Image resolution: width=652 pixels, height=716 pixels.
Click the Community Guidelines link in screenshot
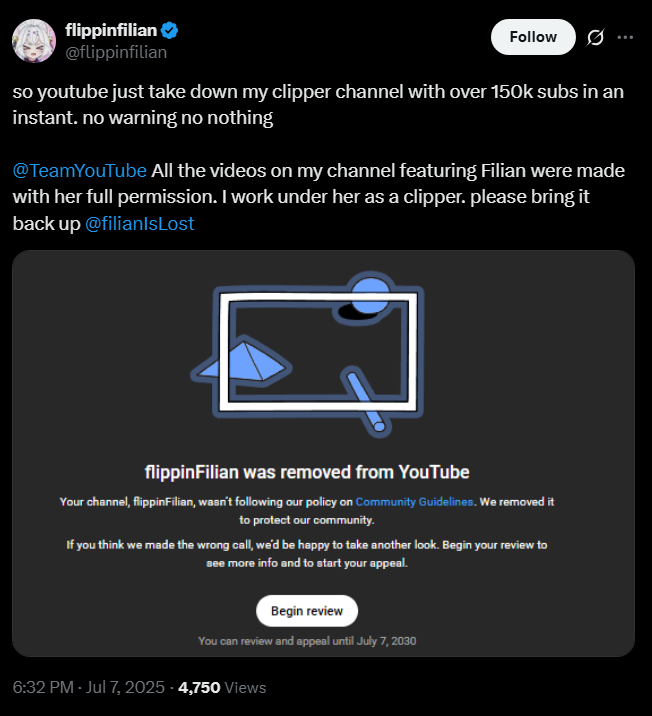point(413,502)
